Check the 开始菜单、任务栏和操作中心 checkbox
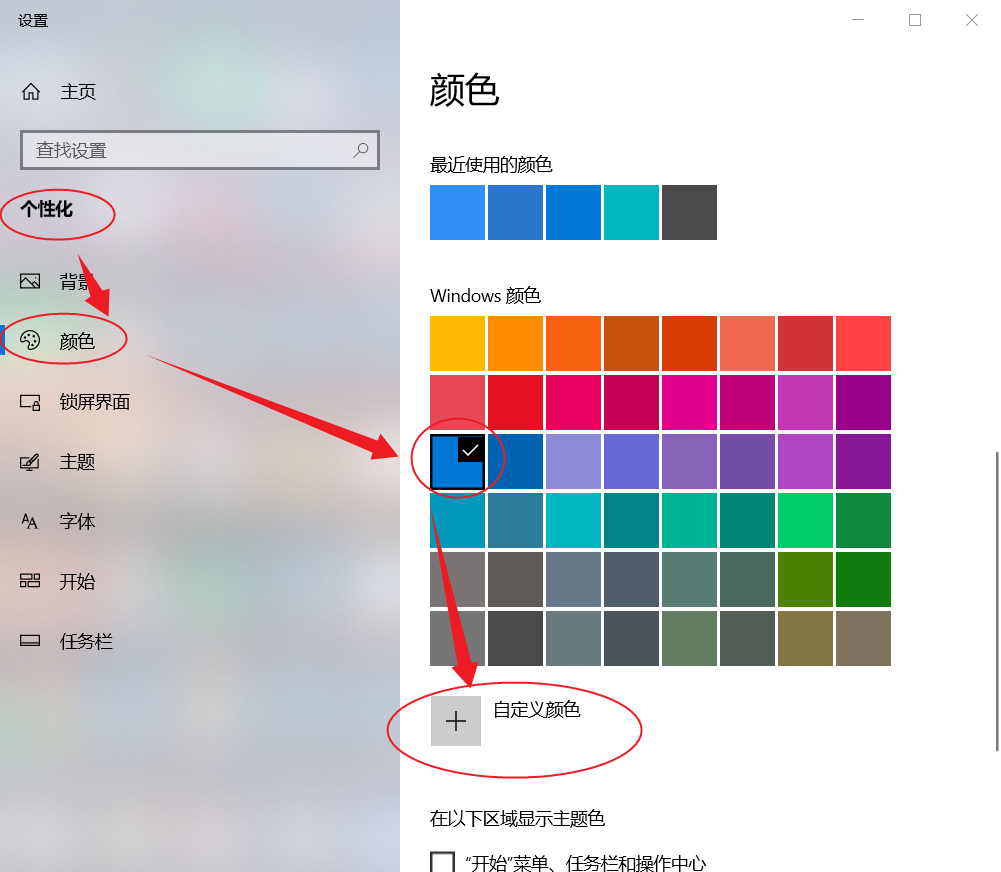Screen dimensions: 1001x872 pos(441,863)
